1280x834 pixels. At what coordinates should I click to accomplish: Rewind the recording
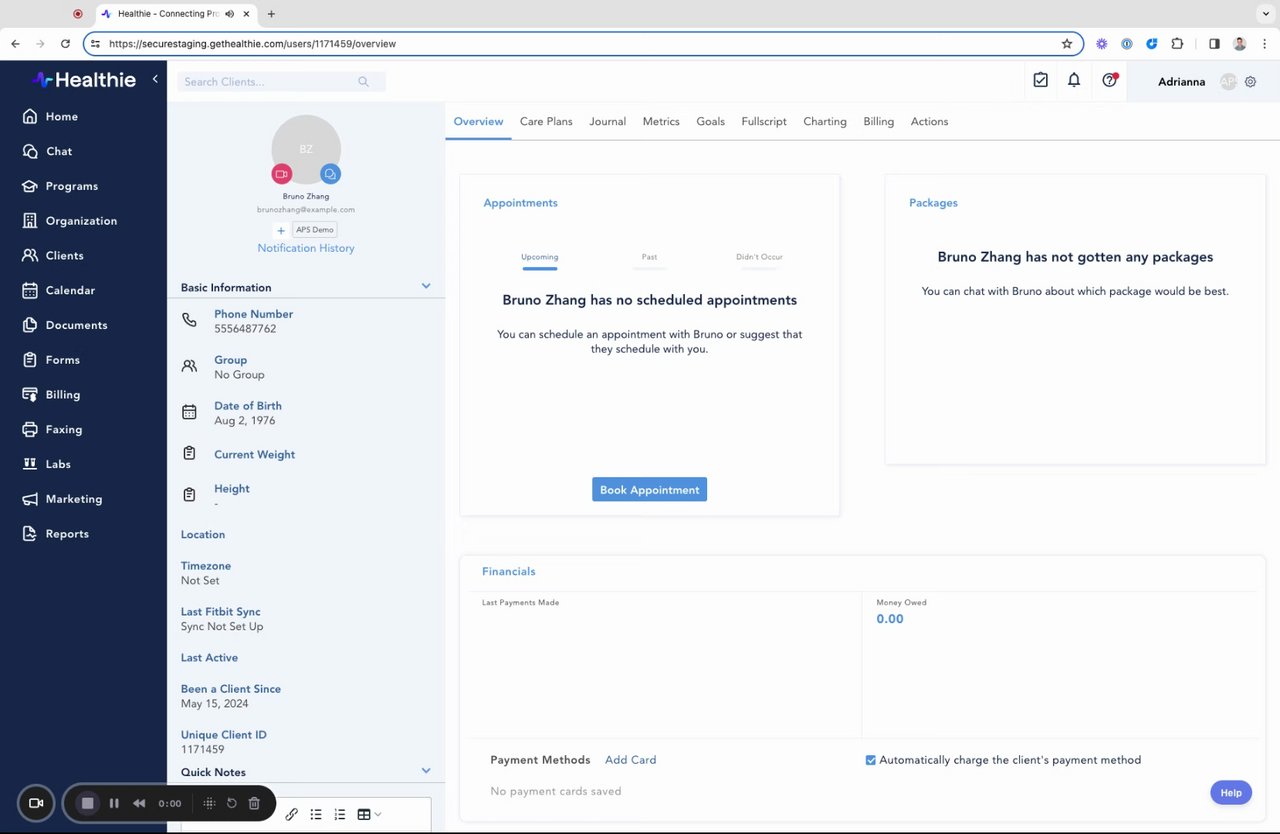point(139,803)
